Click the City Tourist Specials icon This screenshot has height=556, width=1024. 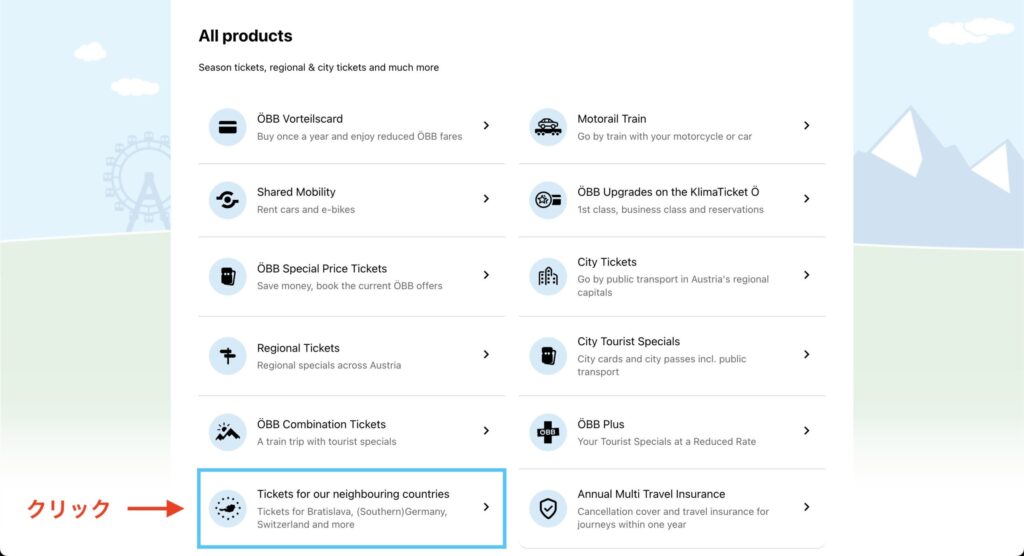click(547, 356)
